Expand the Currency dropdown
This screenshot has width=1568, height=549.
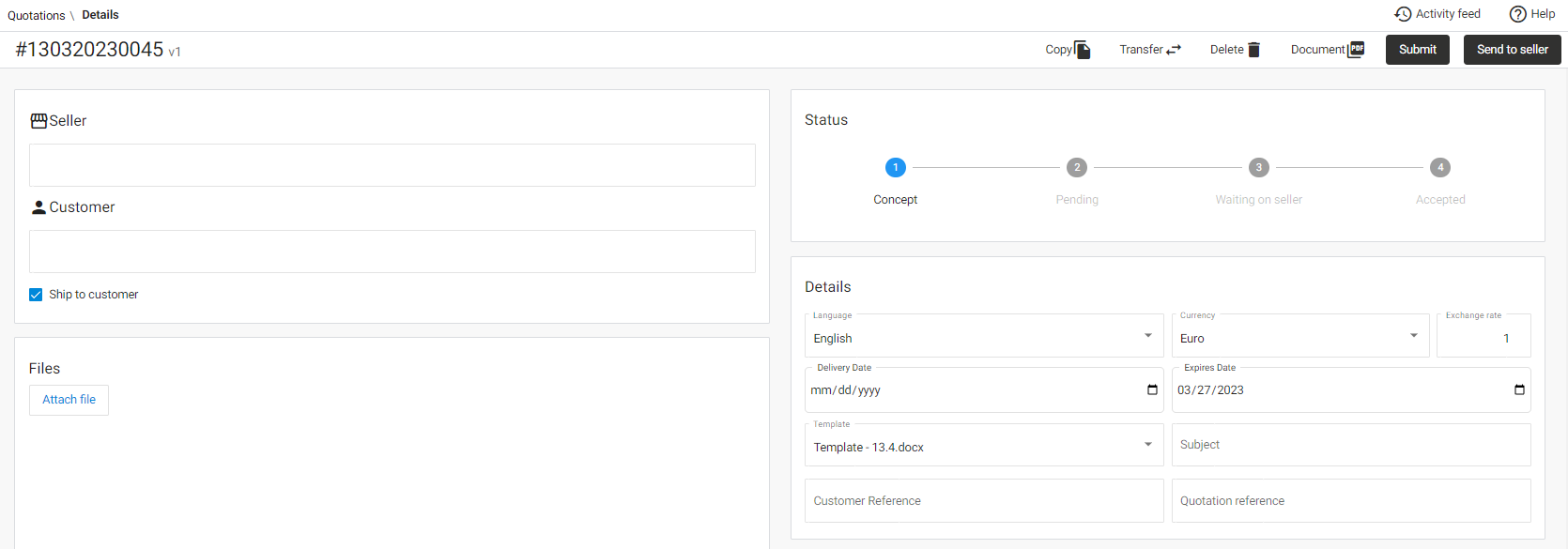pos(1413,336)
